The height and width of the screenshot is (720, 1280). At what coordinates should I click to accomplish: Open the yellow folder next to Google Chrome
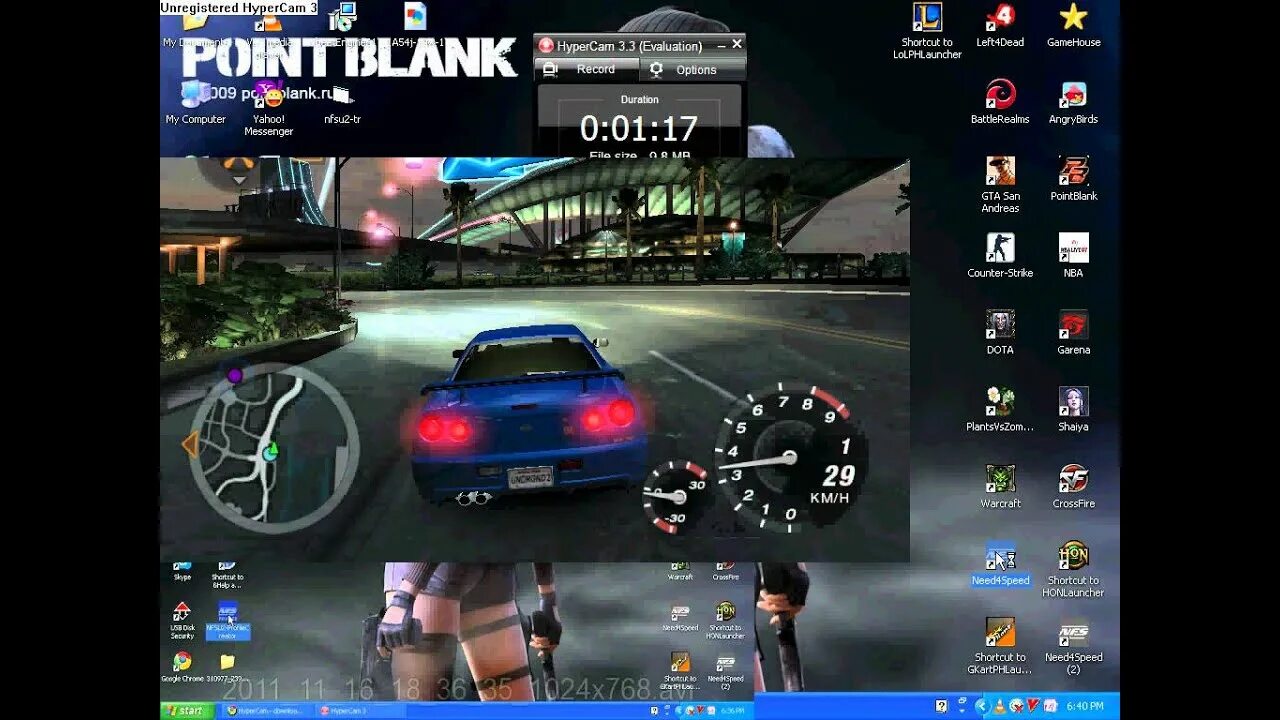point(227,662)
